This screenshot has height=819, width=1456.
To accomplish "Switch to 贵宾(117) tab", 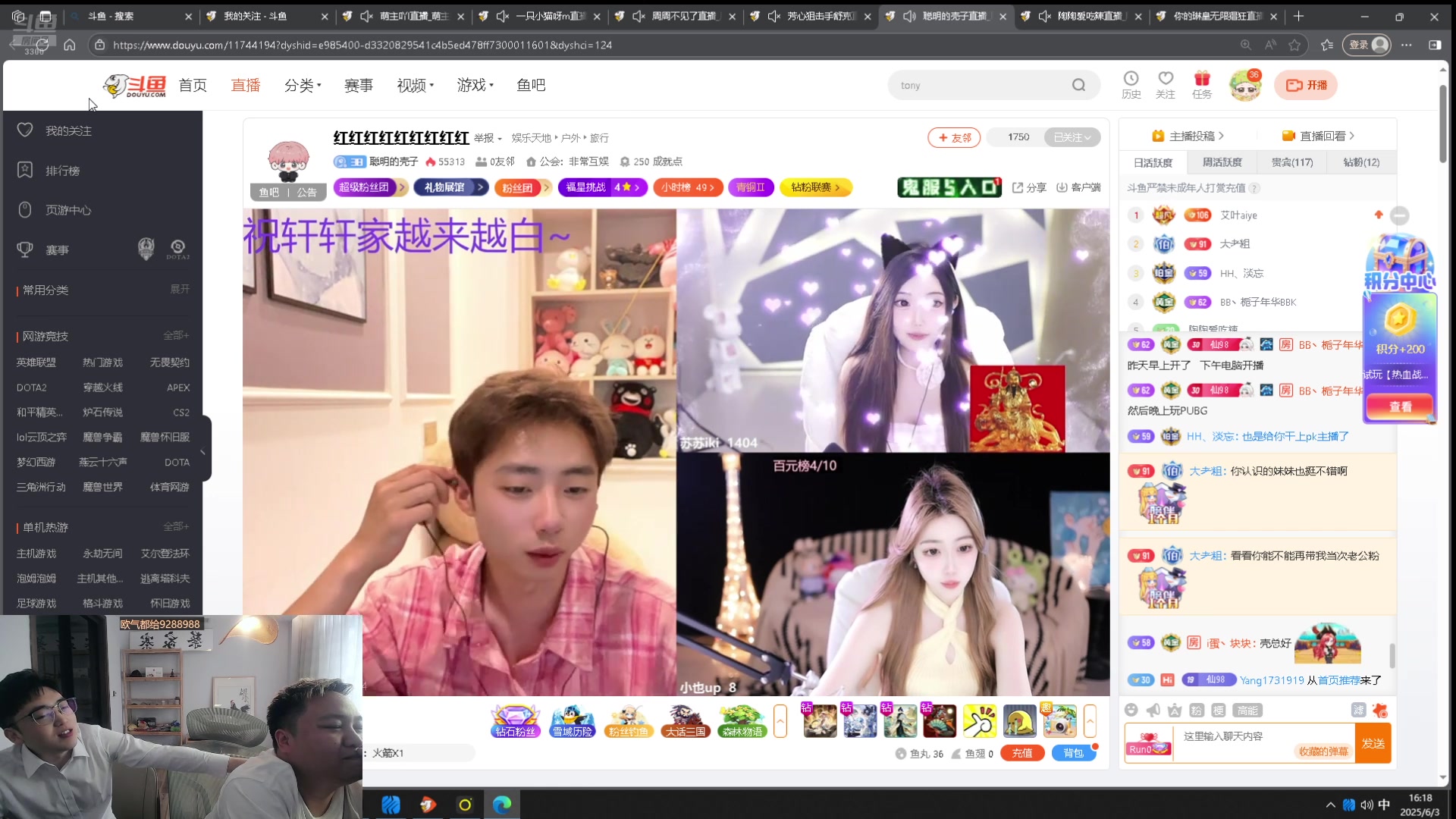I will [x=1291, y=162].
